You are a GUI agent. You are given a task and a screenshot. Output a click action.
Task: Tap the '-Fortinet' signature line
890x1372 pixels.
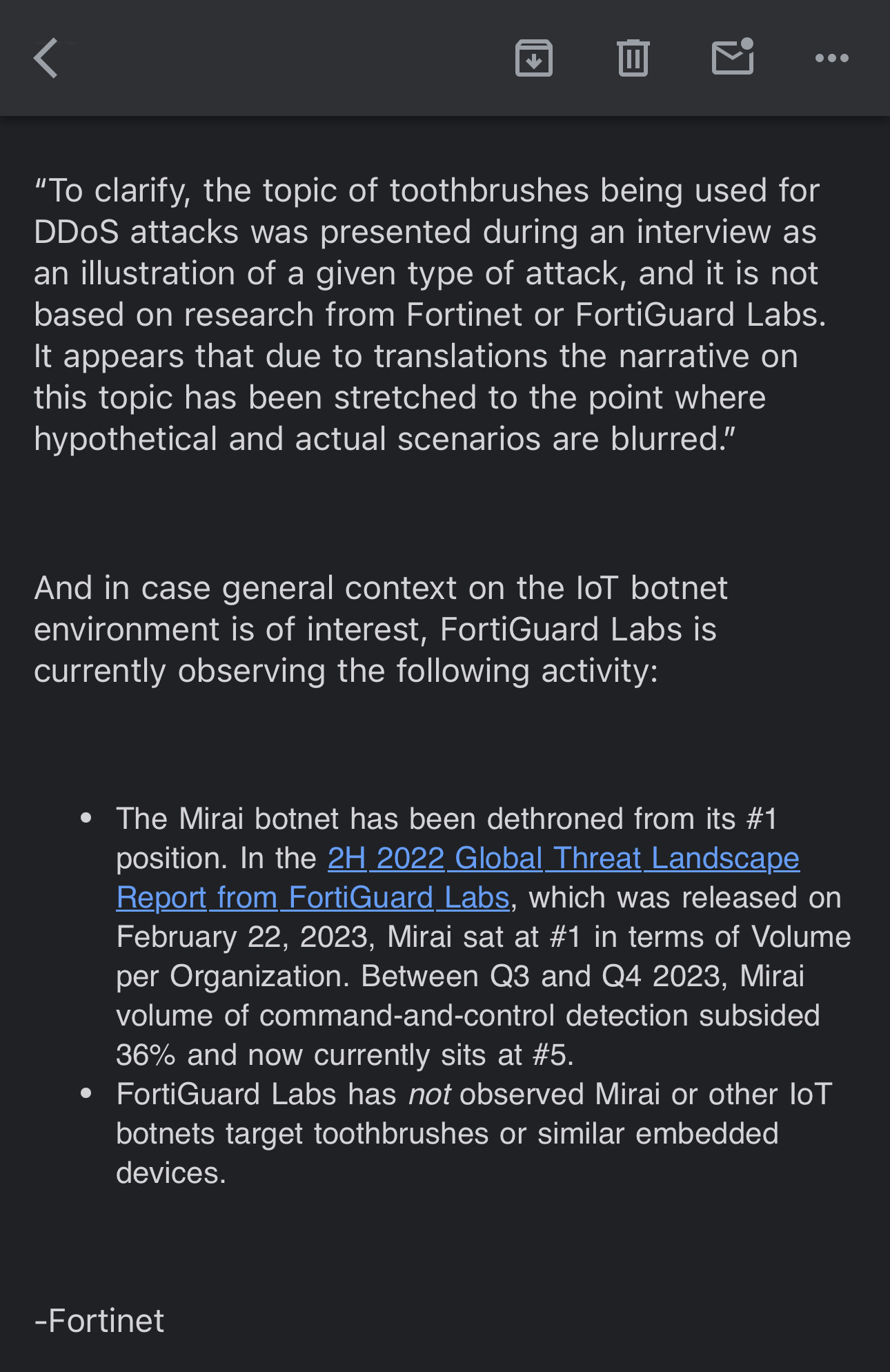(99, 1321)
